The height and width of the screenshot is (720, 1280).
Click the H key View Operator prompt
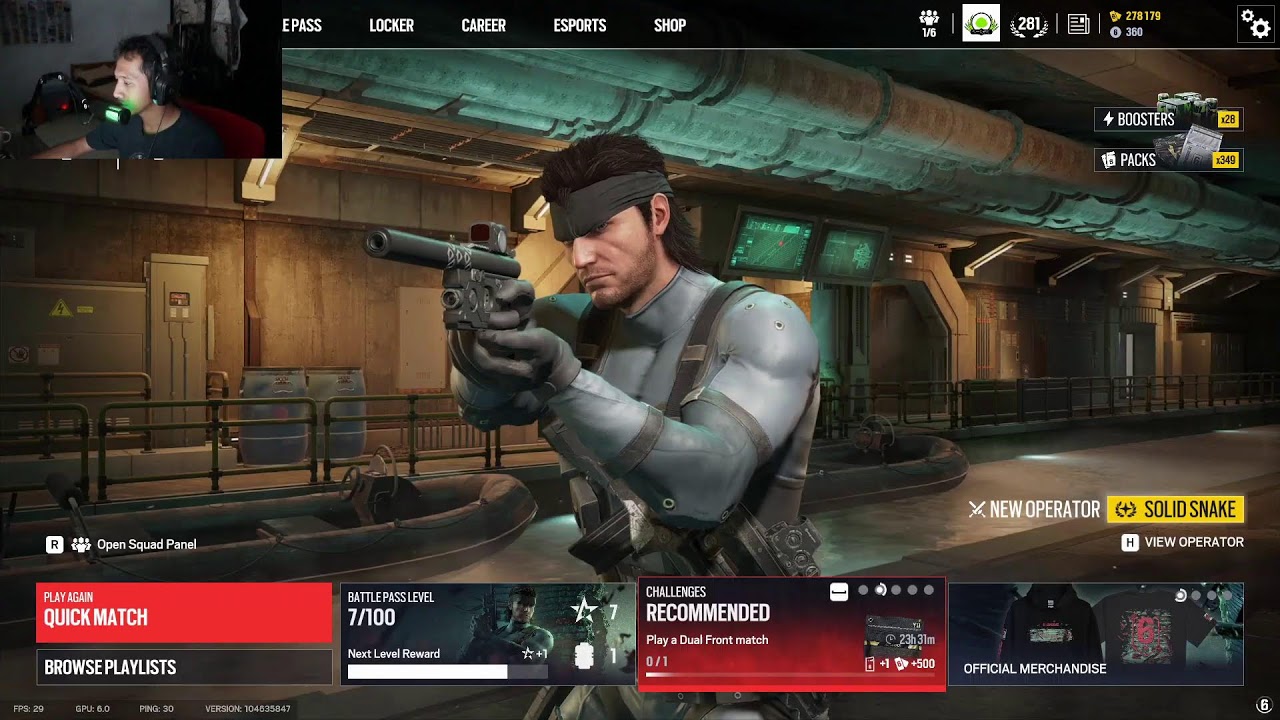pyautogui.click(x=1130, y=542)
